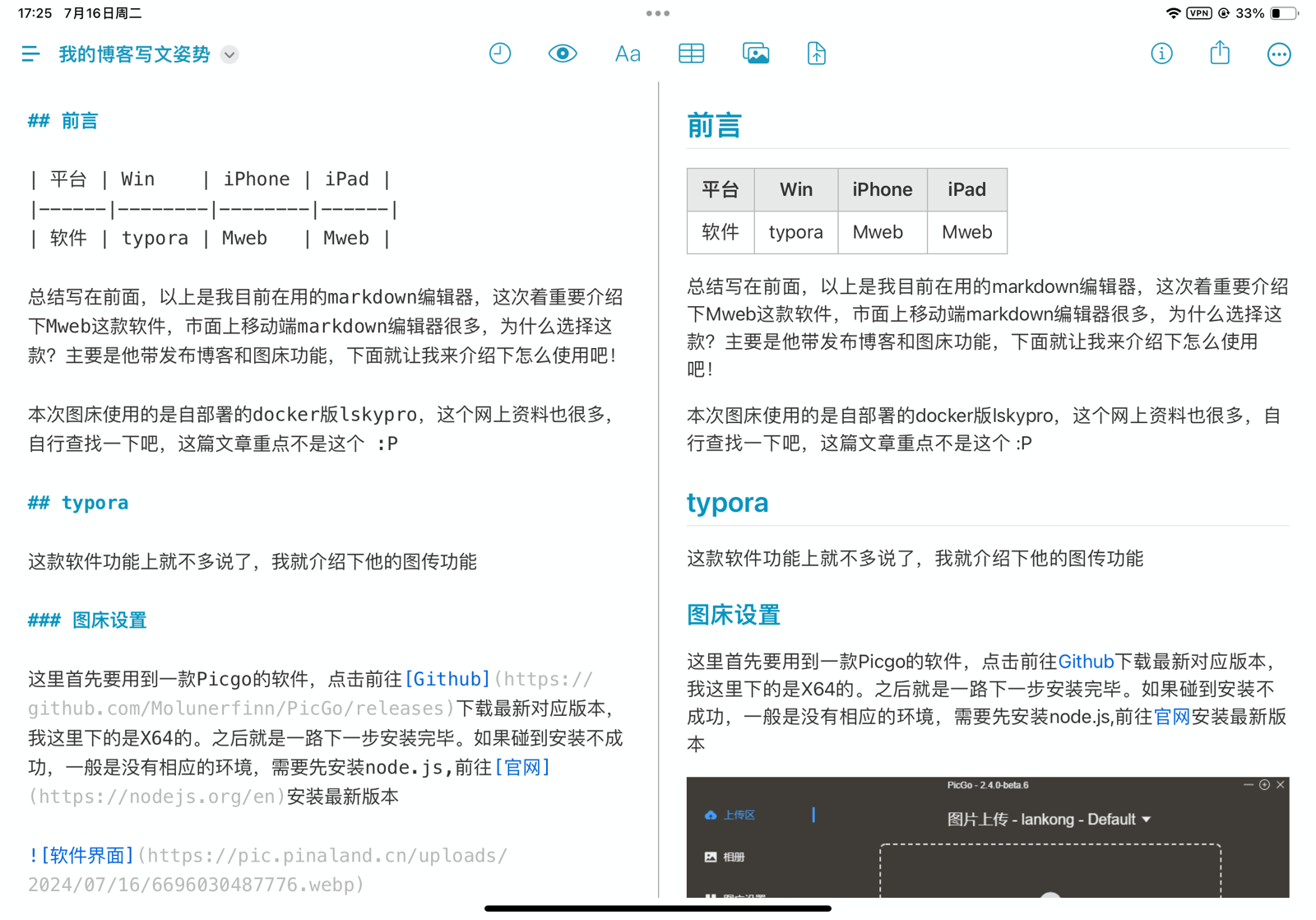
Task: Open the version history clock icon
Action: (500, 53)
